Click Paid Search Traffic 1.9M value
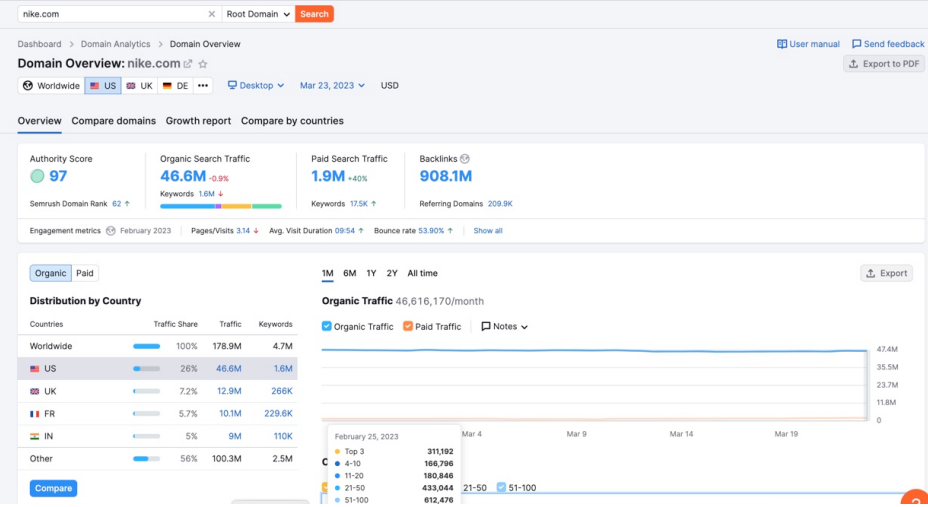Screen dimensions: 928x507 point(328,176)
